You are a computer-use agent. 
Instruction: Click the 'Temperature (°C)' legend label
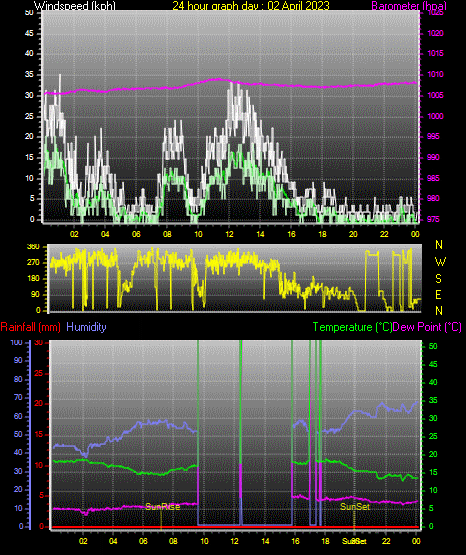tap(352, 327)
